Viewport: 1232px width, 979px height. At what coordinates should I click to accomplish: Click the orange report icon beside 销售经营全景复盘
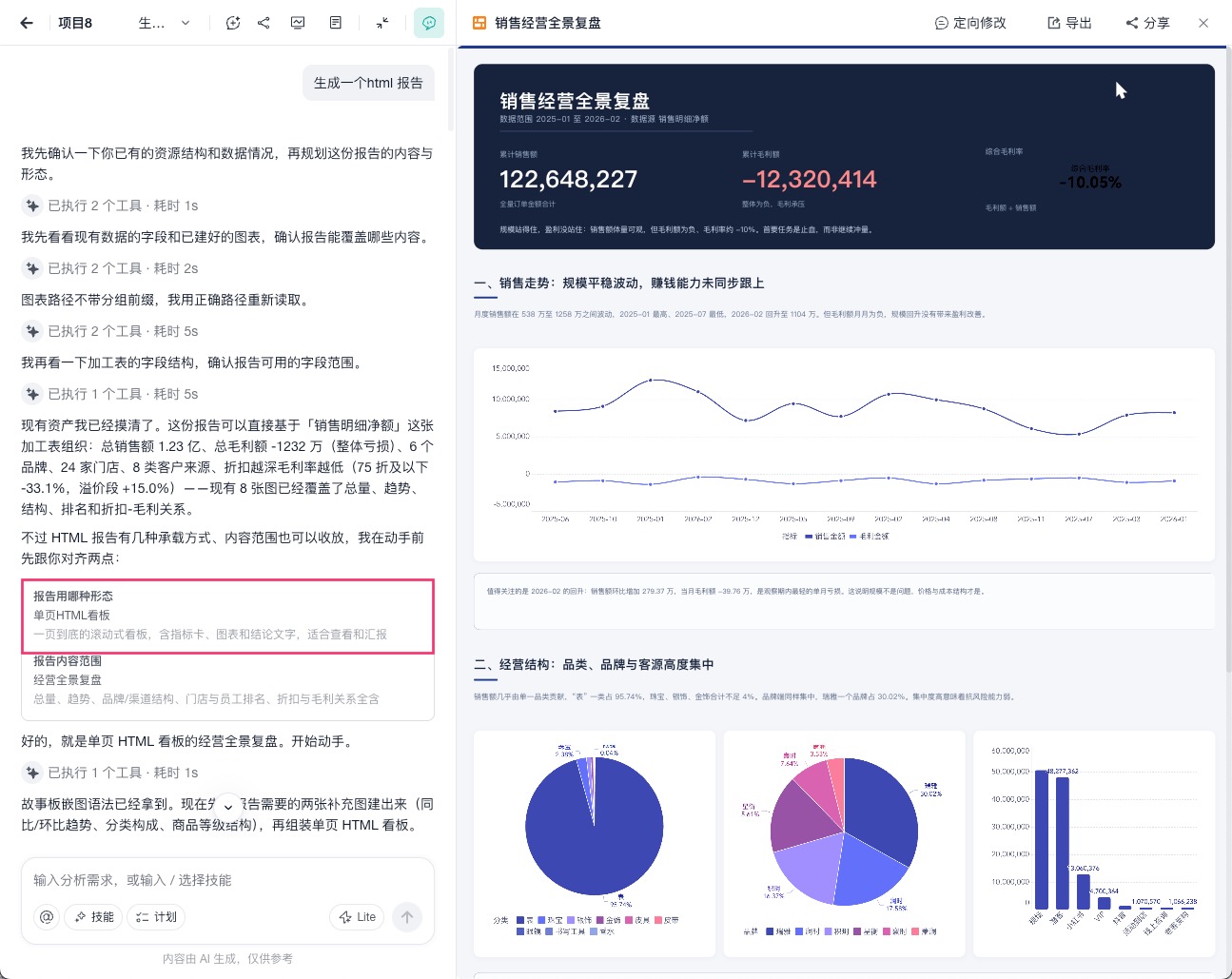(x=480, y=23)
